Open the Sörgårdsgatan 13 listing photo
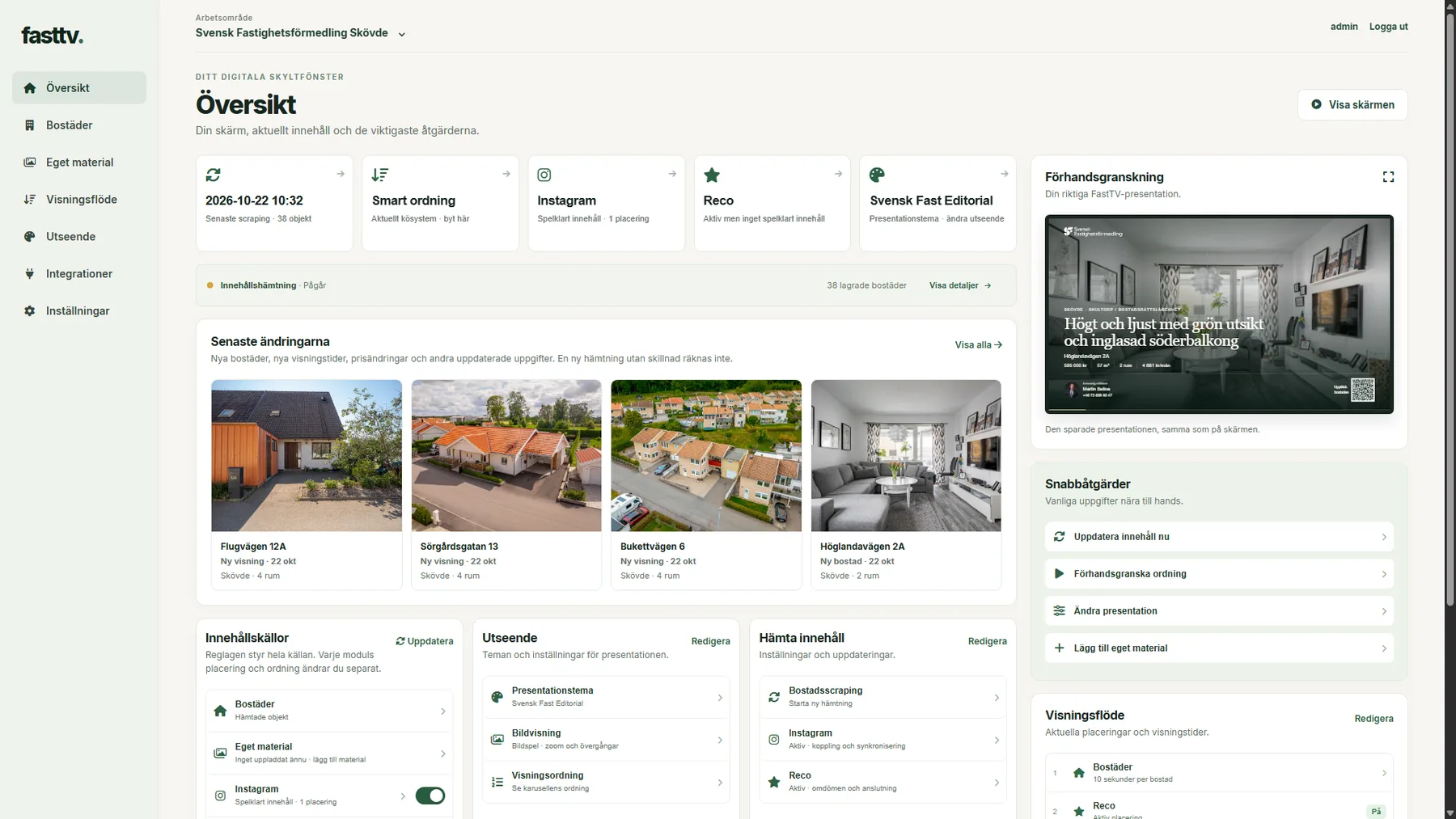 point(506,456)
